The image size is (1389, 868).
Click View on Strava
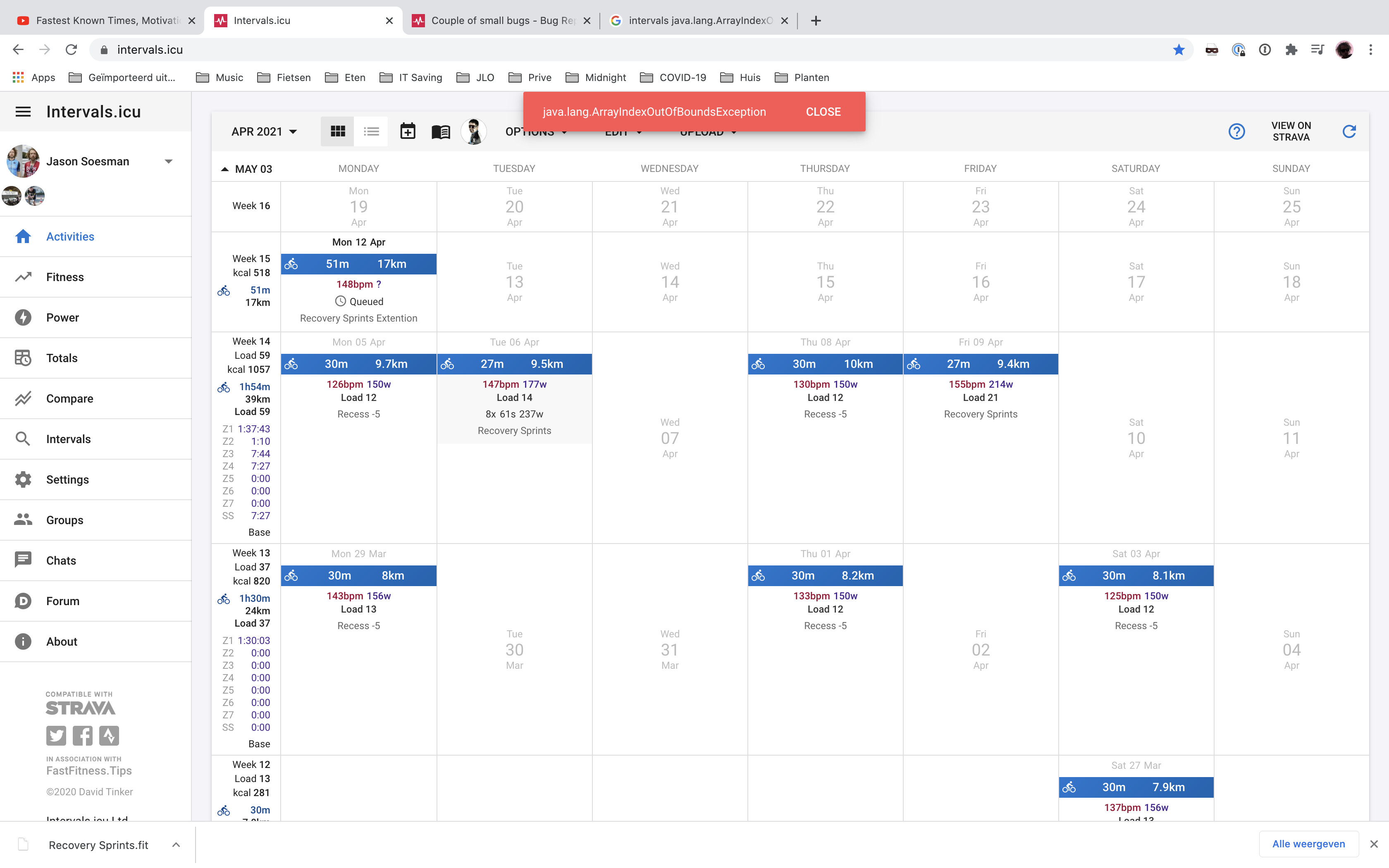[1291, 131]
